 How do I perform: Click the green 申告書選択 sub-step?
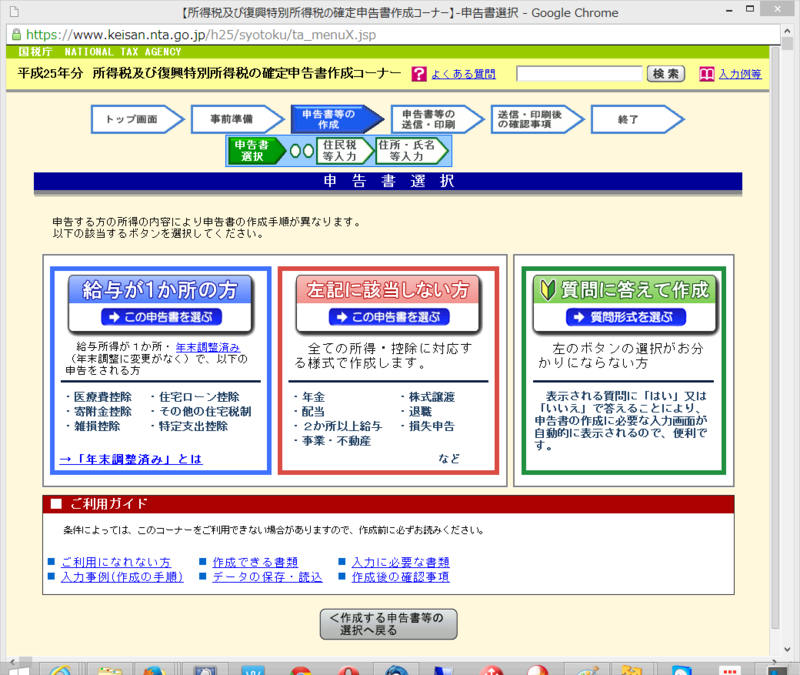pos(256,151)
